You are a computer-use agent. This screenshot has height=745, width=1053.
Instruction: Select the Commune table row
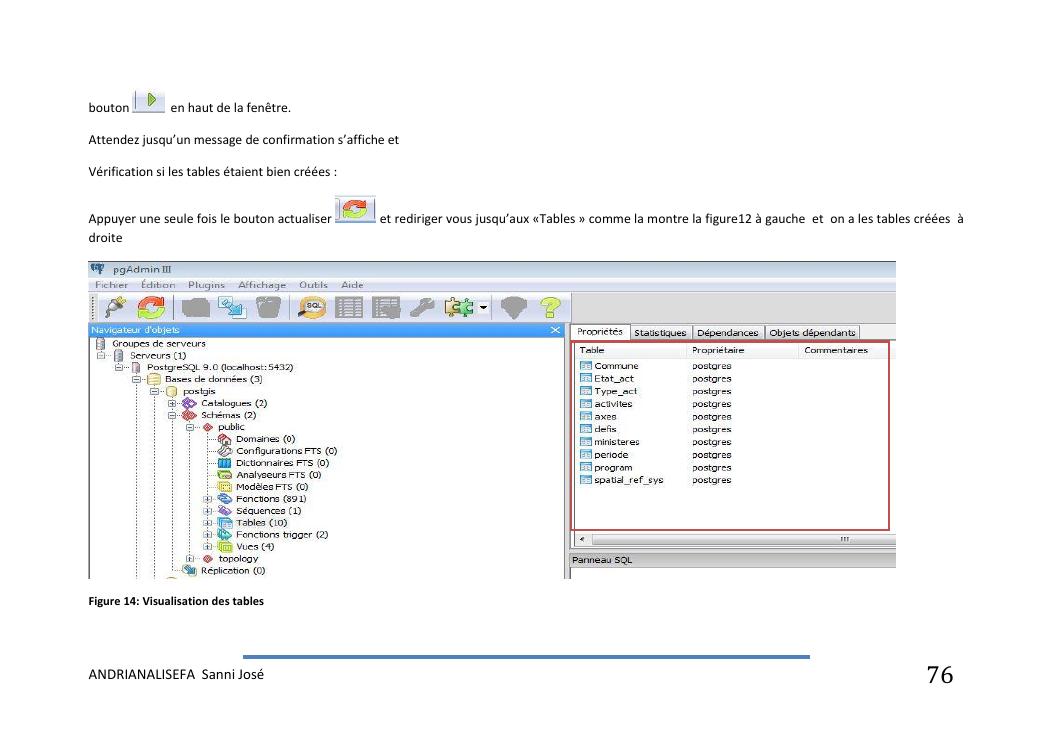point(616,366)
